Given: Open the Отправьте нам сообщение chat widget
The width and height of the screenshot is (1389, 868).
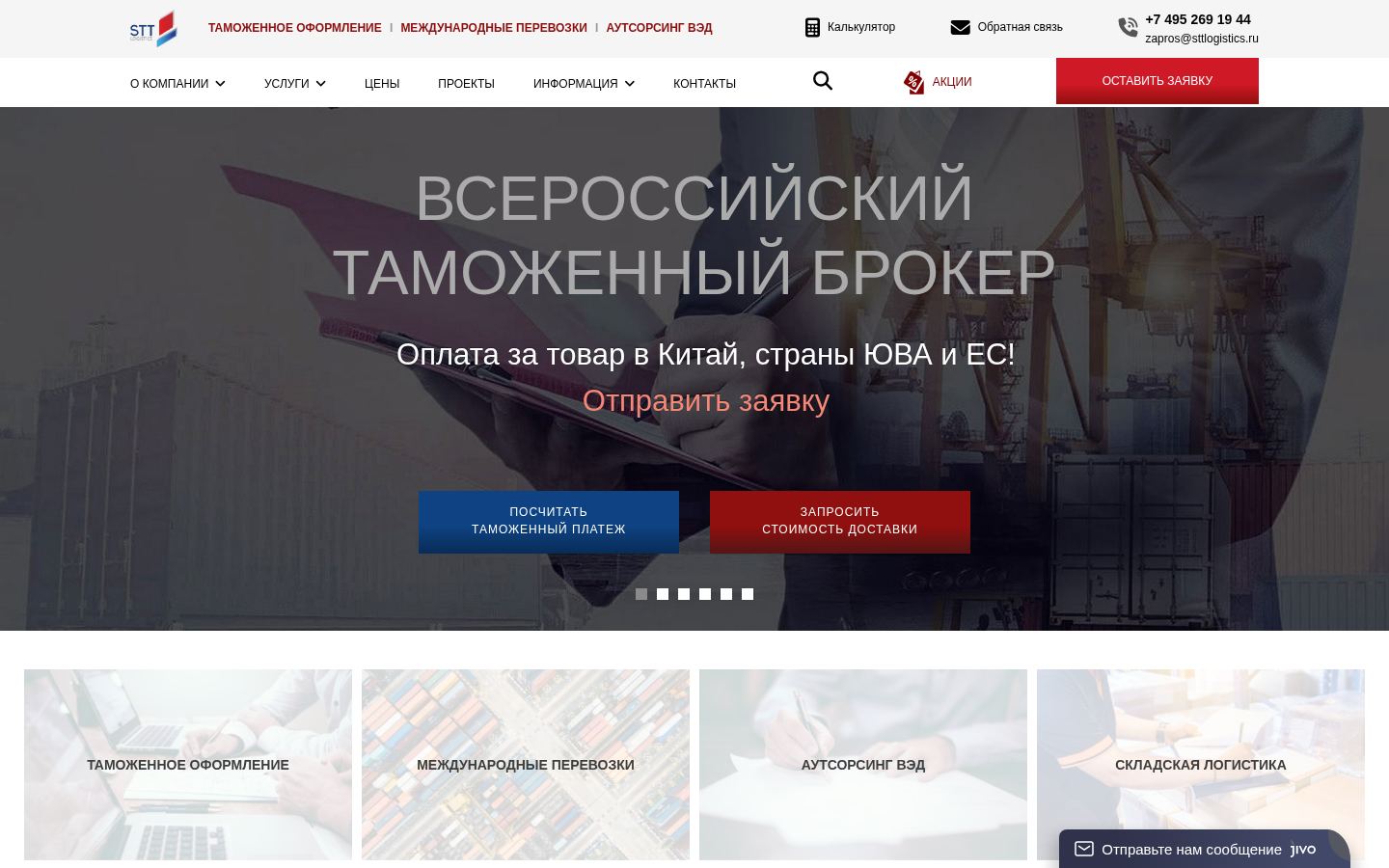Looking at the screenshot, I should [1205, 849].
